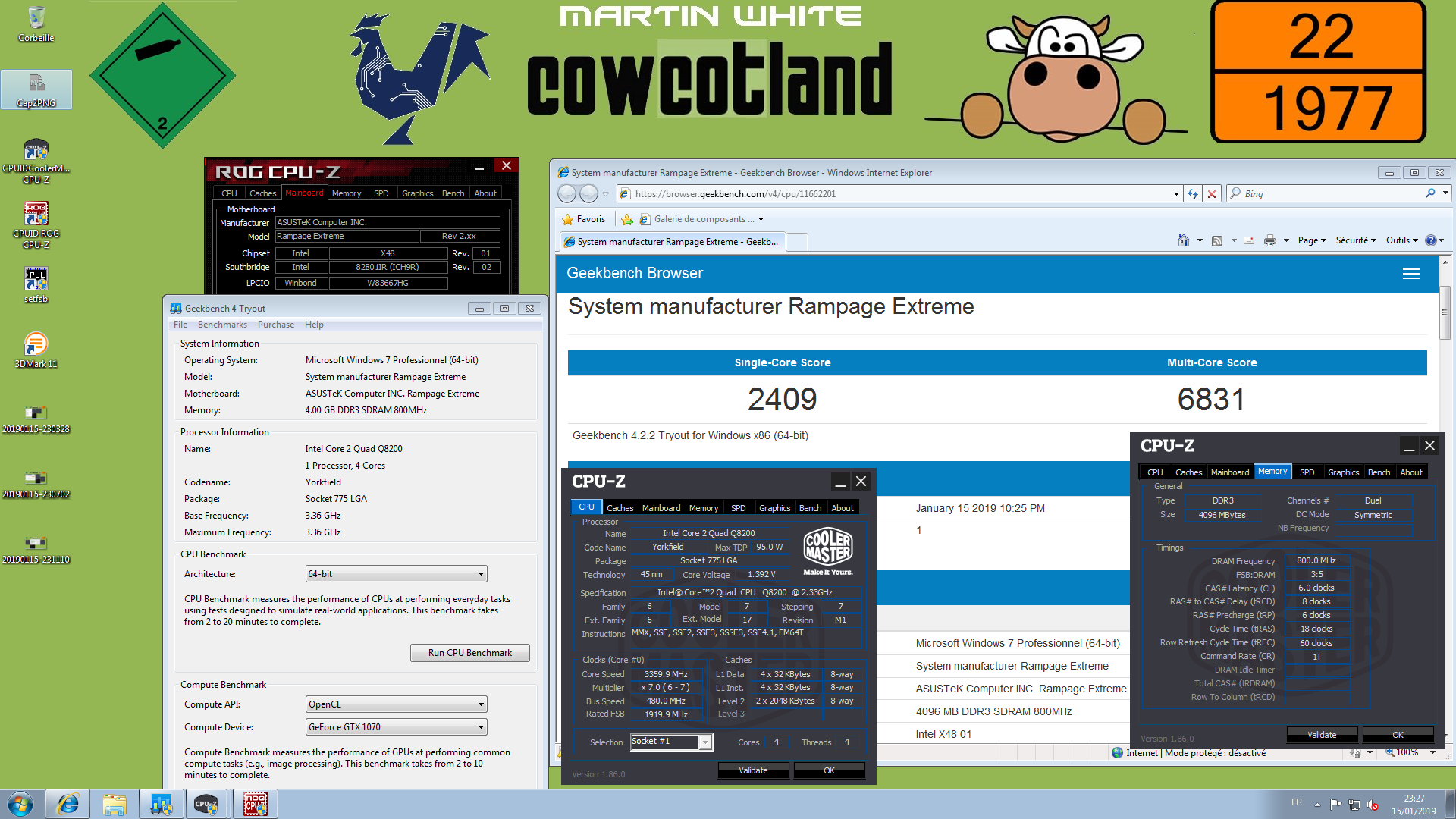Select Bench tab in center CPU-Z window
Screen dimensions: 1456x819
(x=810, y=508)
